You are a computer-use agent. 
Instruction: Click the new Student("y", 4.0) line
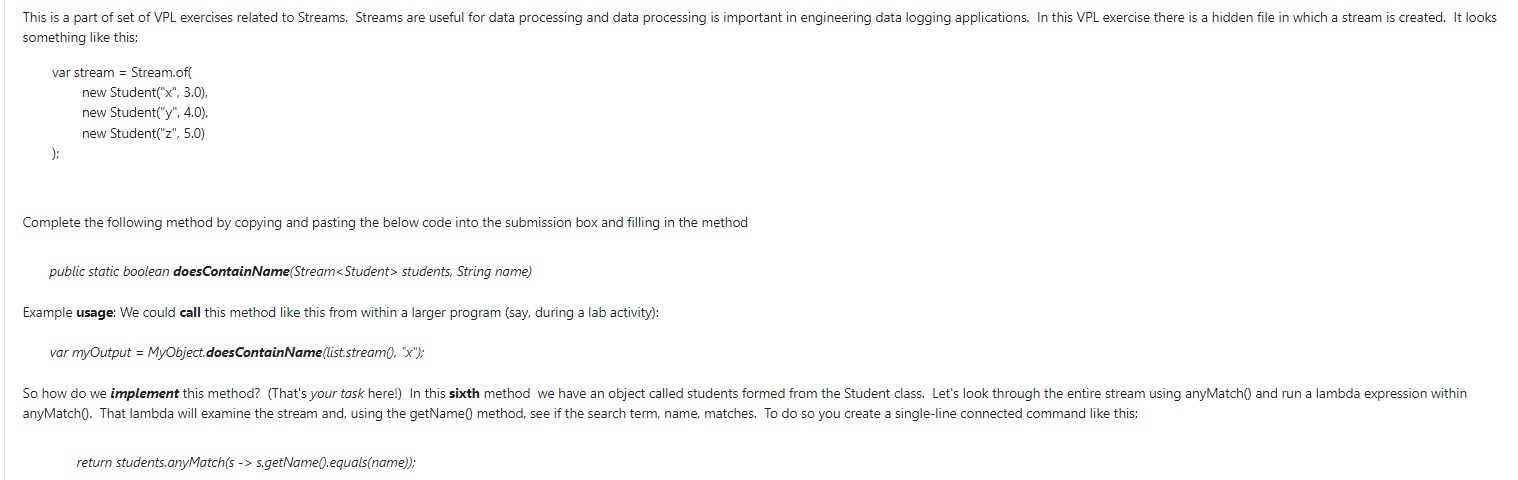click(145, 113)
